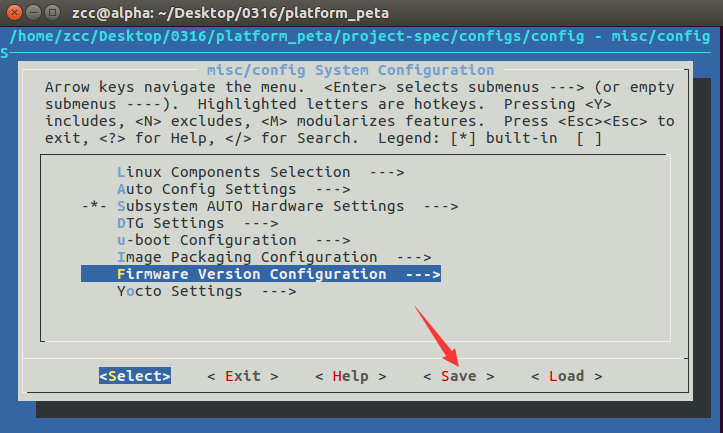Select u-boot Configuration entry
723x433 pixels.
[x=233, y=240]
